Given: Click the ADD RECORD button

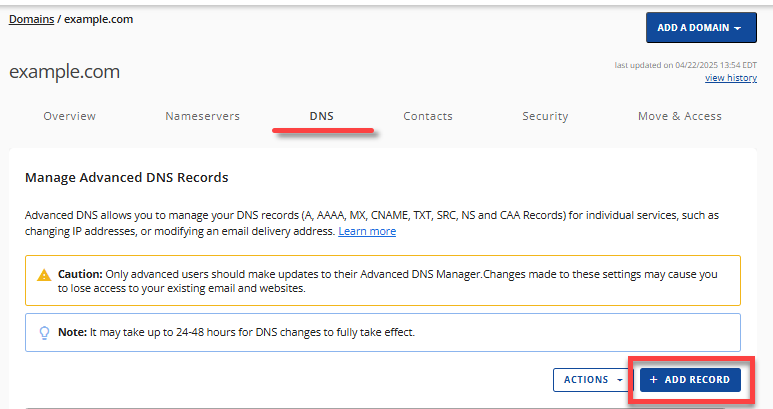Looking at the screenshot, I should [x=690, y=380].
